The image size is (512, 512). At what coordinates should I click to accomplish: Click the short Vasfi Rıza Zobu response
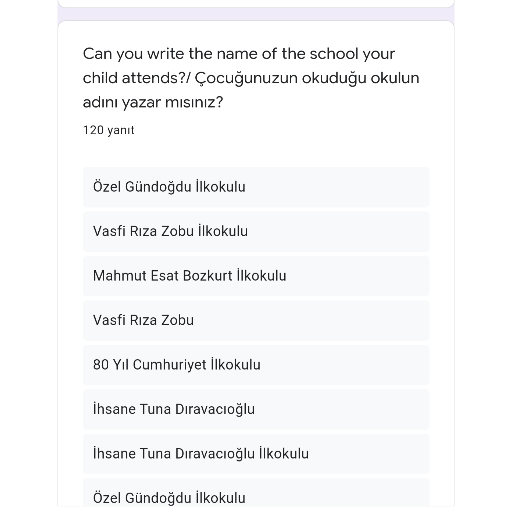click(256, 320)
